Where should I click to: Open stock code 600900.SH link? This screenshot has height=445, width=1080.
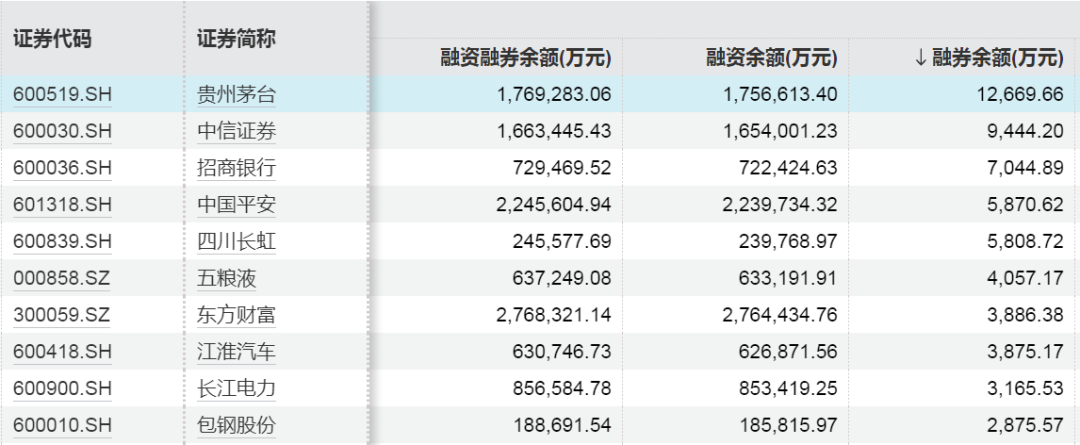[x=62, y=388]
